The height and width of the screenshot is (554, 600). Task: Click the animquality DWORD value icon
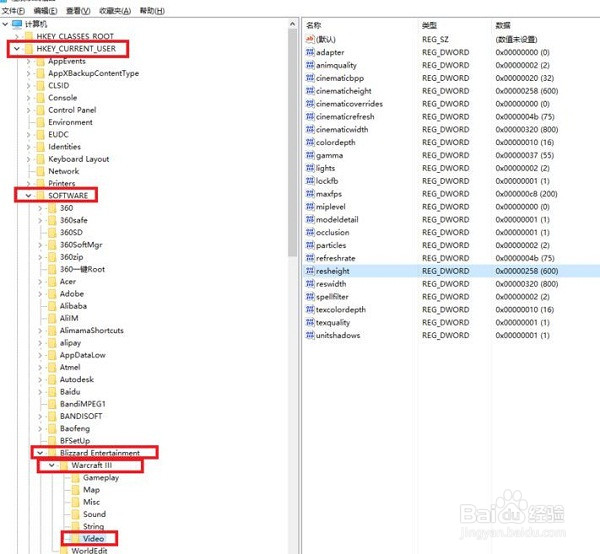(310, 65)
